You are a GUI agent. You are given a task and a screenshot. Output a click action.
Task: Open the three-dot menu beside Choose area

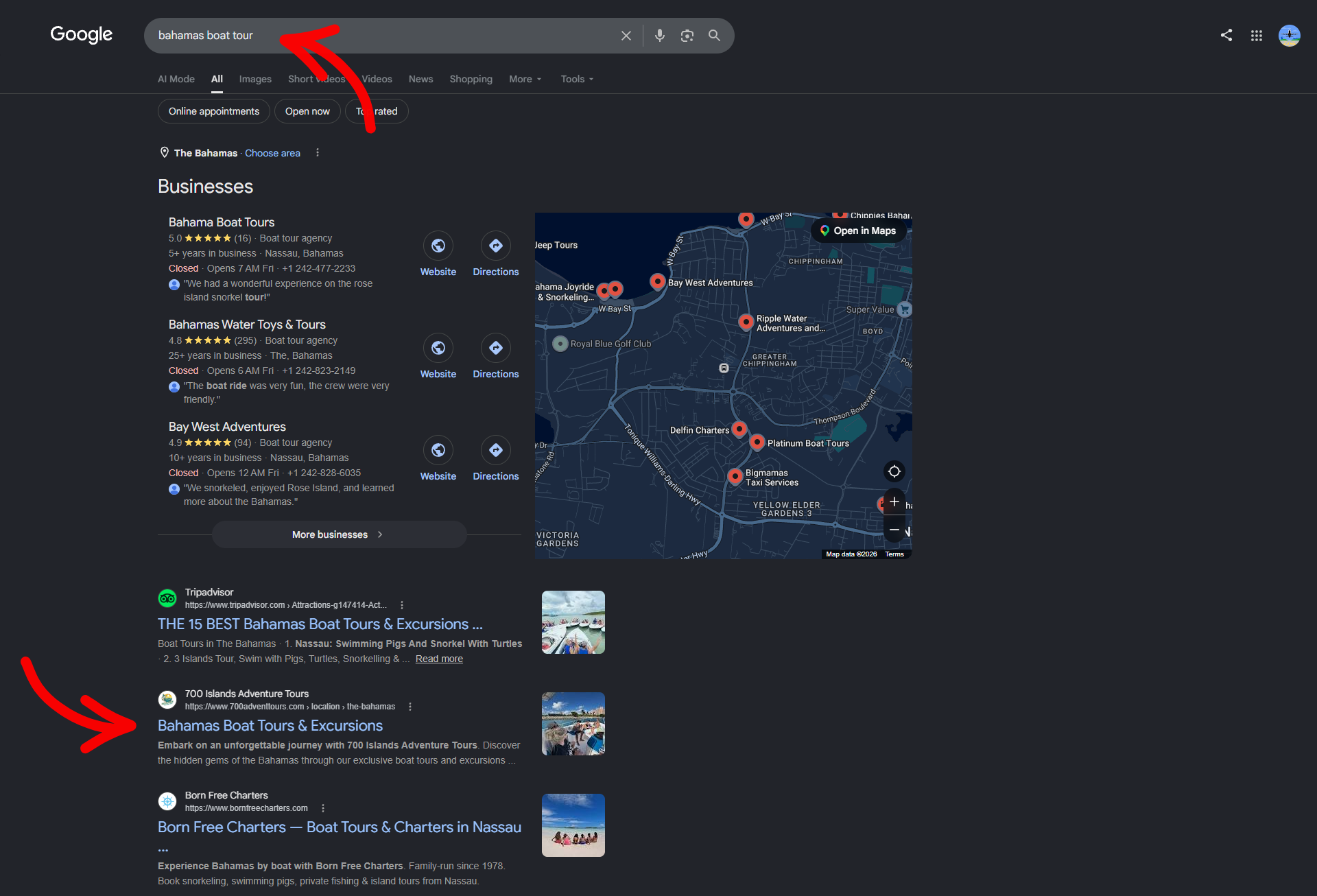317,153
